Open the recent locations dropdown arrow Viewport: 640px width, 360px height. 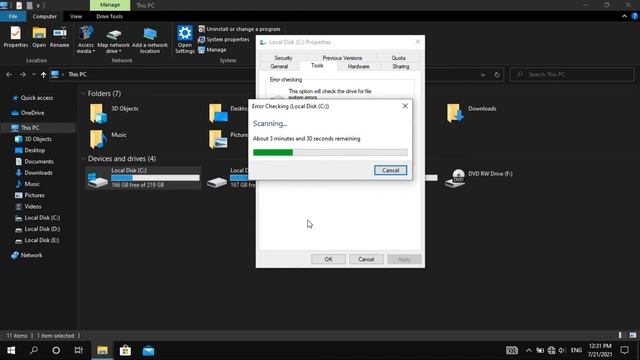[33, 75]
